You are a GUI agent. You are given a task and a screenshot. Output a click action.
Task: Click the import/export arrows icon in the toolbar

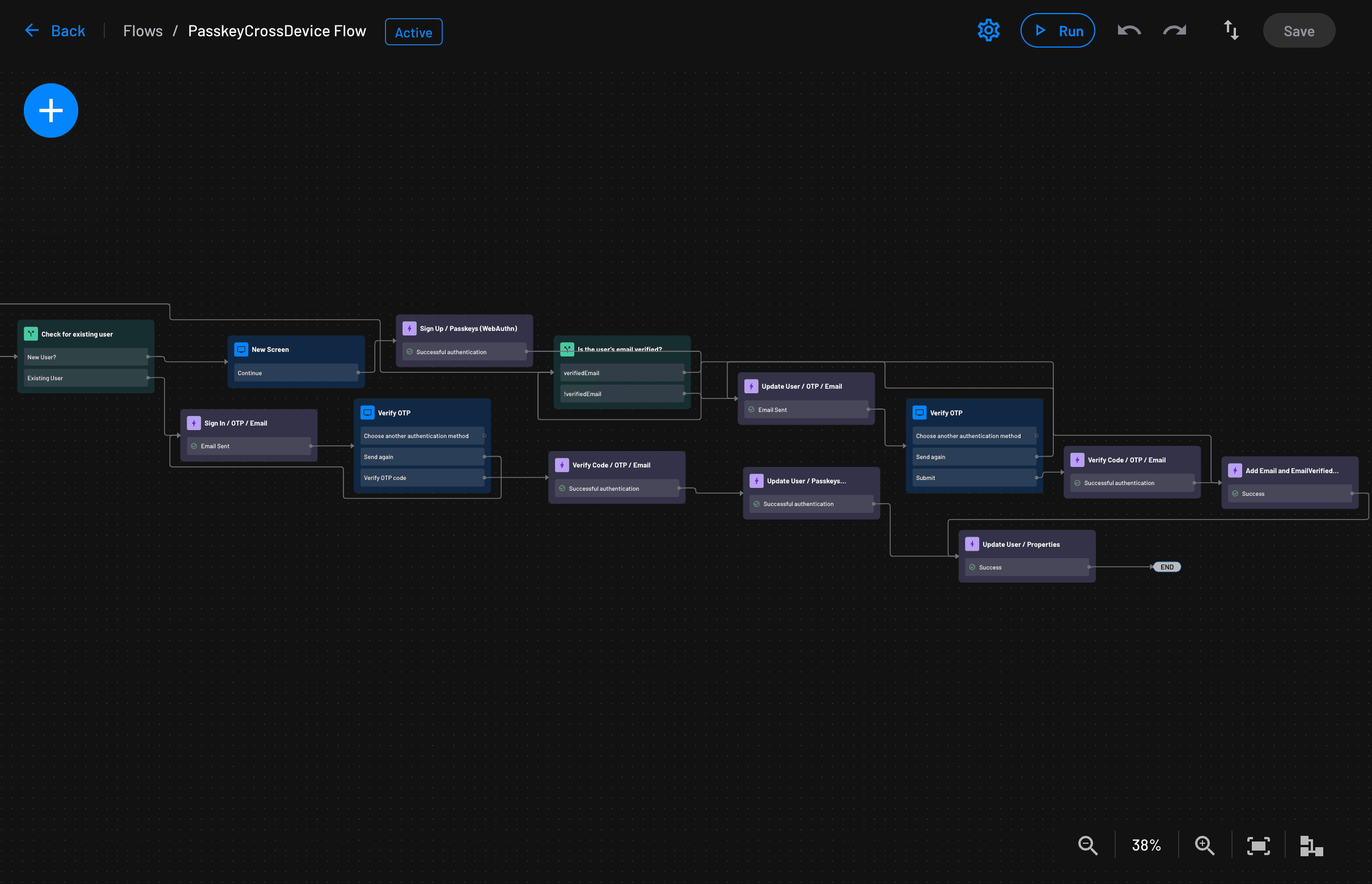click(1231, 31)
